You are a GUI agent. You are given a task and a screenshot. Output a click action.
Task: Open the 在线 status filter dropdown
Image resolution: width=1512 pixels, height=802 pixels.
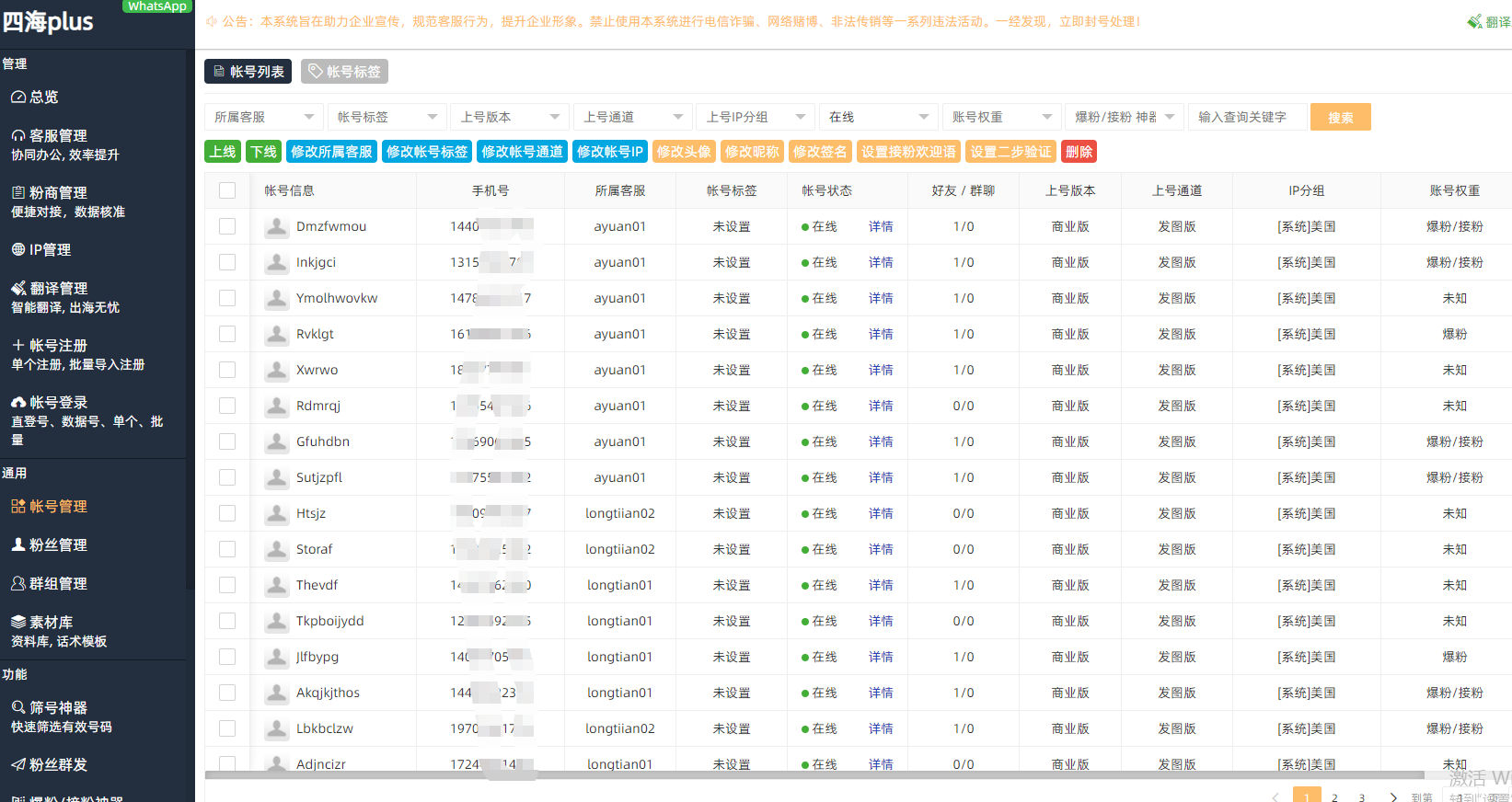coord(879,117)
